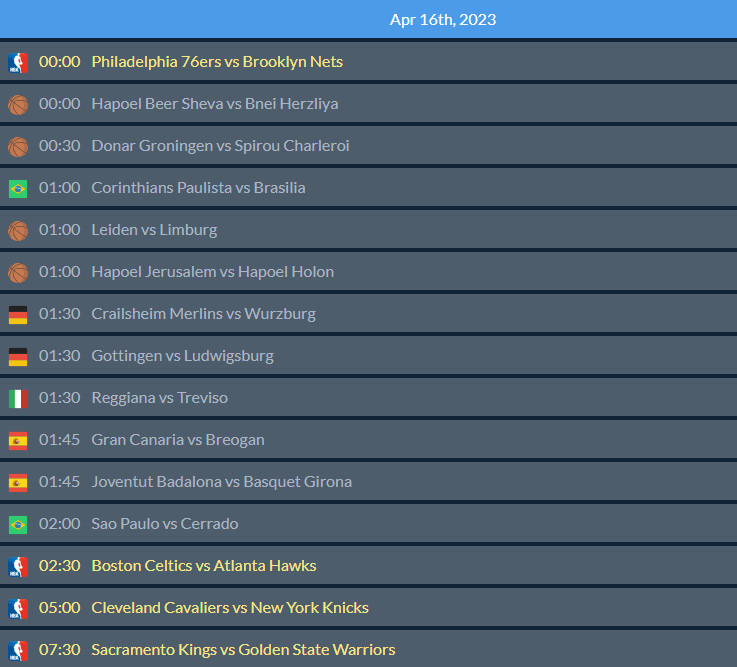The height and width of the screenshot is (667, 737).
Task: Click 07:30 time of Kings game
Action: tap(60, 650)
